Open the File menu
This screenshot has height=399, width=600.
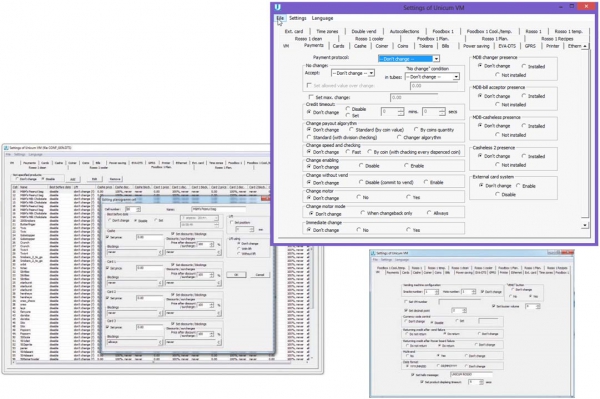click(x=280, y=18)
